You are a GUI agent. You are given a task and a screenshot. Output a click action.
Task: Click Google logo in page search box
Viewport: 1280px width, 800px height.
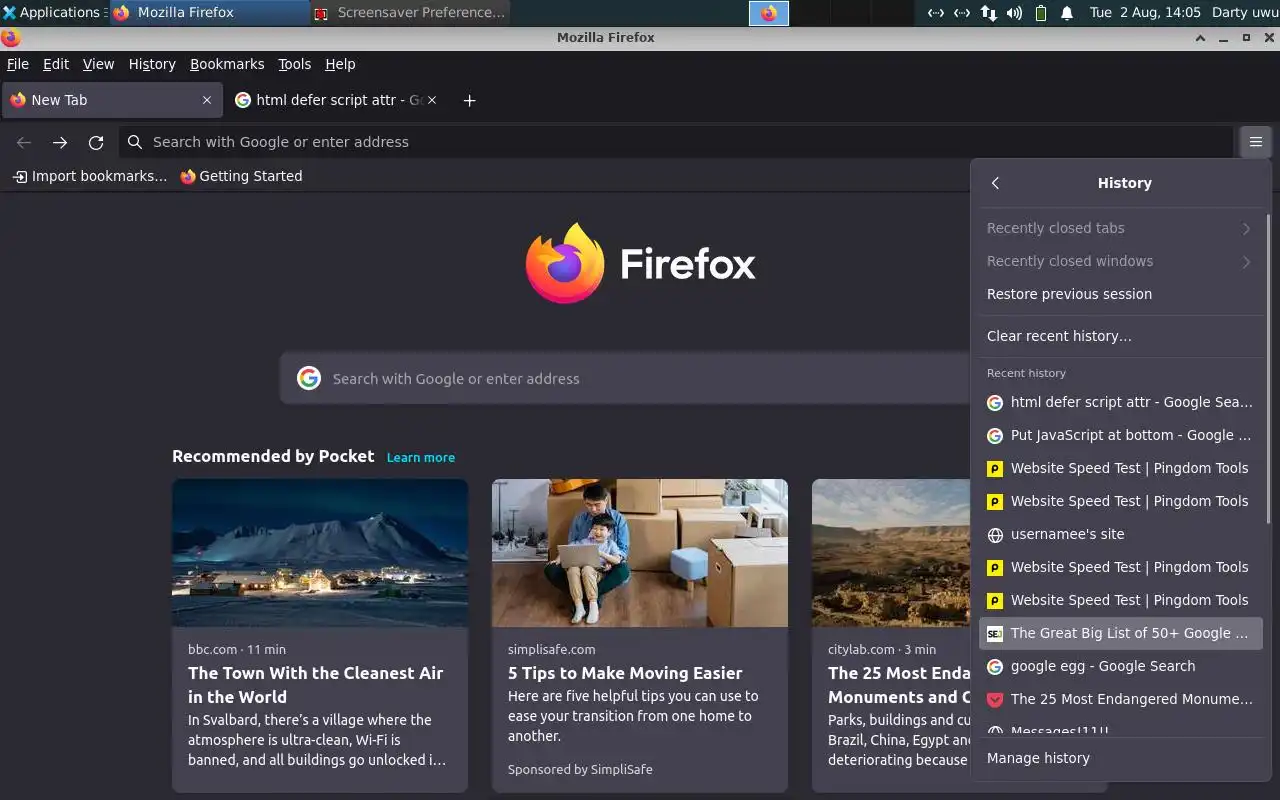[x=309, y=378]
